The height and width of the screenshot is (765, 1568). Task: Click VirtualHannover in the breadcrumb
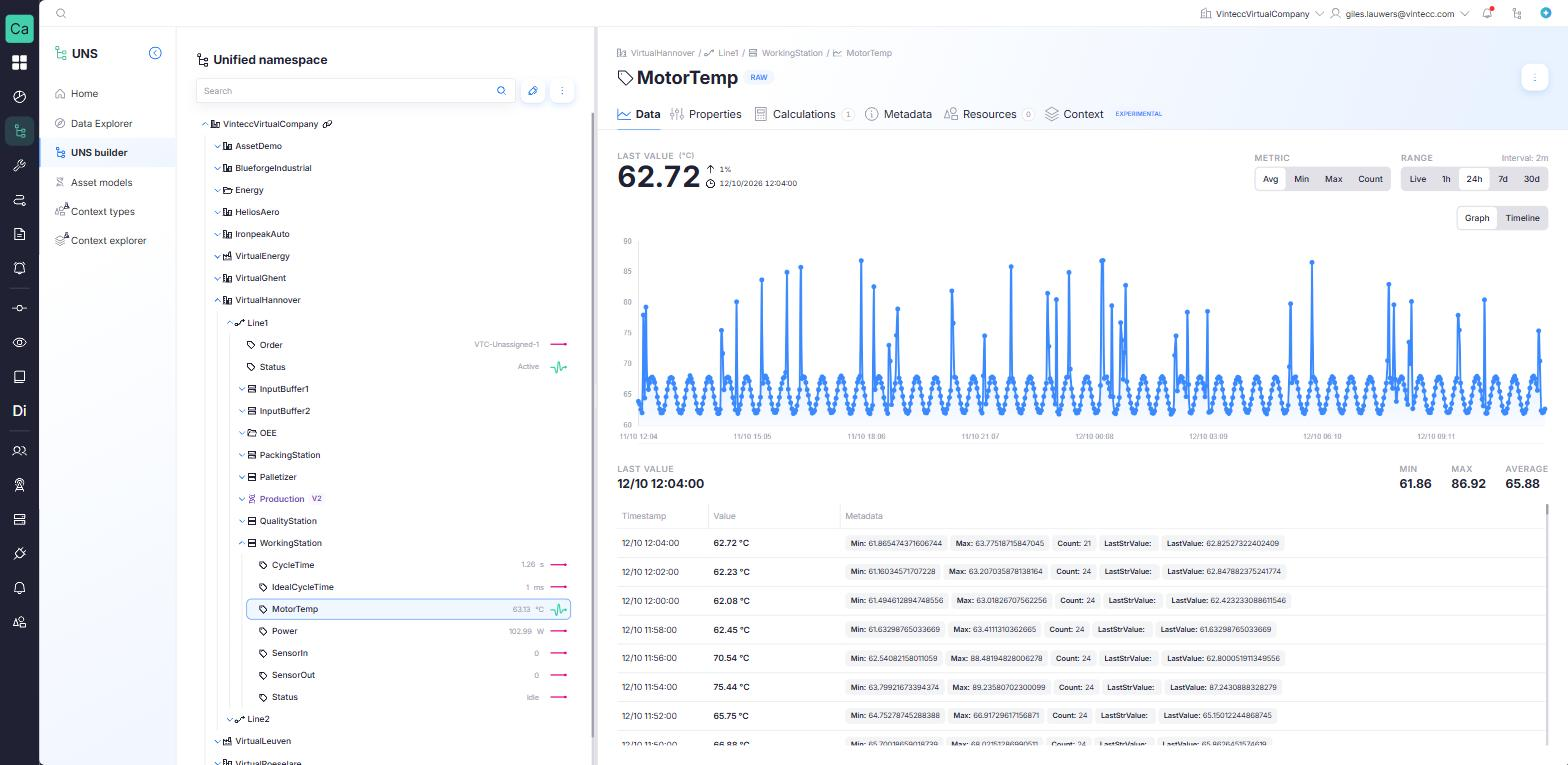pyautogui.click(x=662, y=53)
